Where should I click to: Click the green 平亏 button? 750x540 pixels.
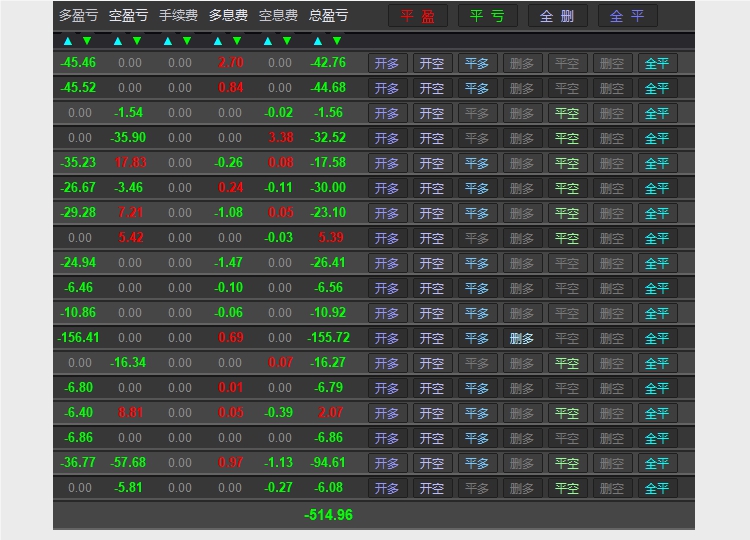pos(487,16)
